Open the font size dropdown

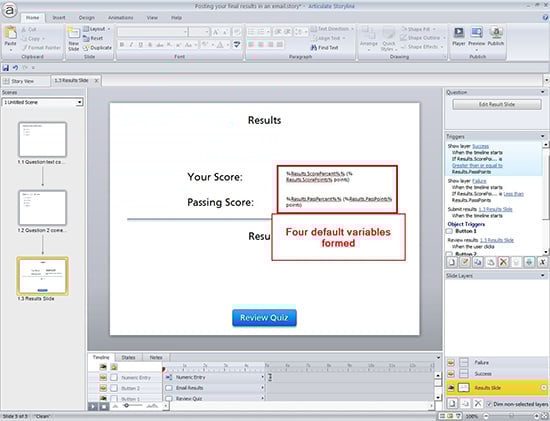coord(207,32)
